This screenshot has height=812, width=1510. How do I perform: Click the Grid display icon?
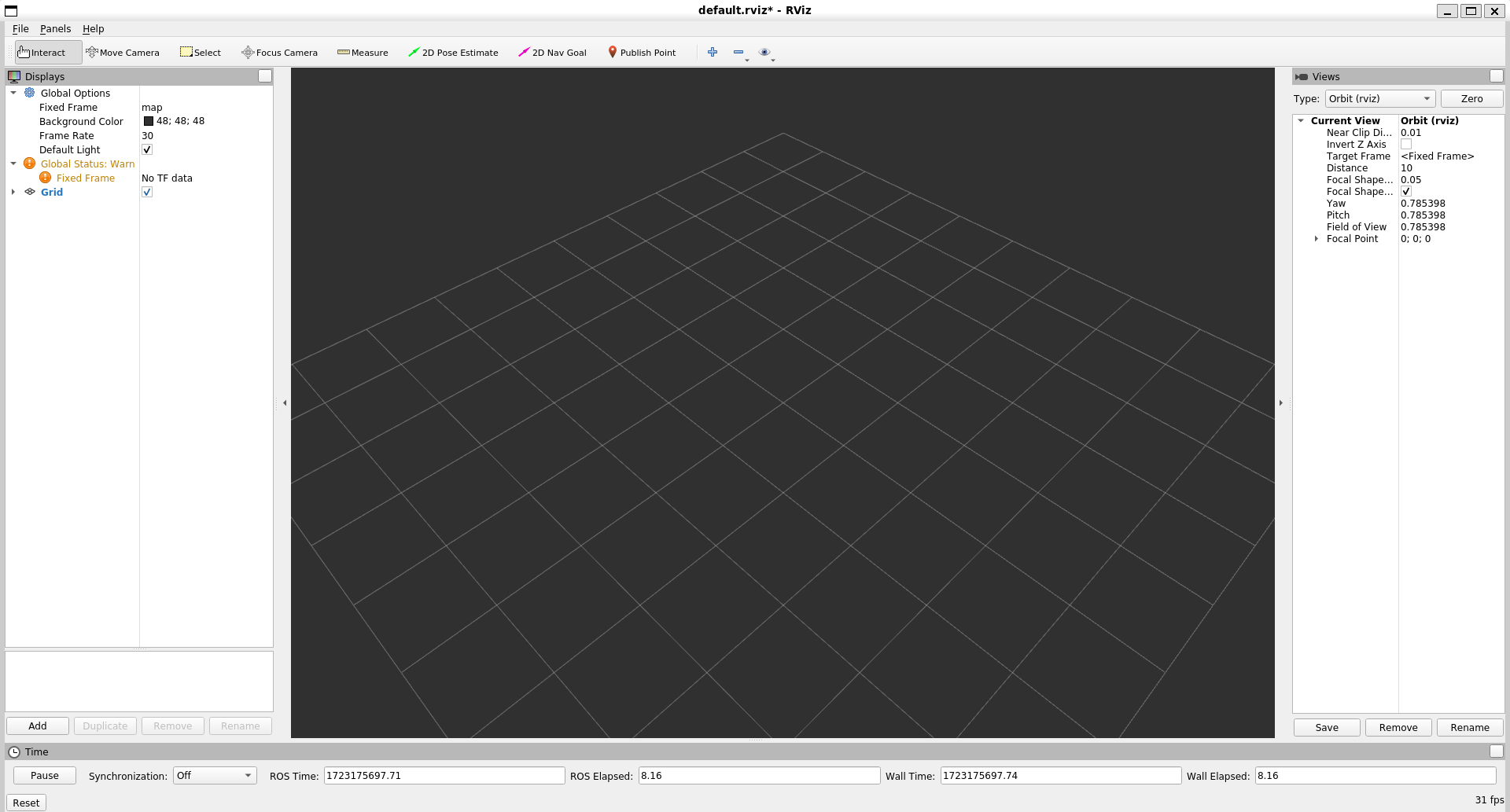pyautogui.click(x=30, y=192)
